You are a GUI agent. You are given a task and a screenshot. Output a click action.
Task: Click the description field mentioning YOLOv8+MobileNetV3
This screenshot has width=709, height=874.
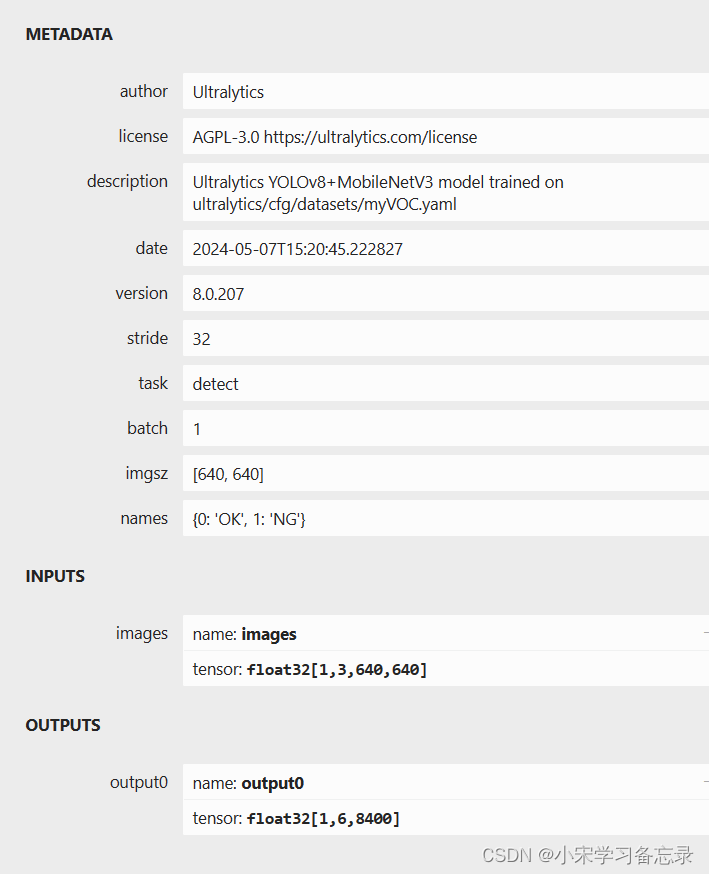pyautogui.click(x=446, y=193)
